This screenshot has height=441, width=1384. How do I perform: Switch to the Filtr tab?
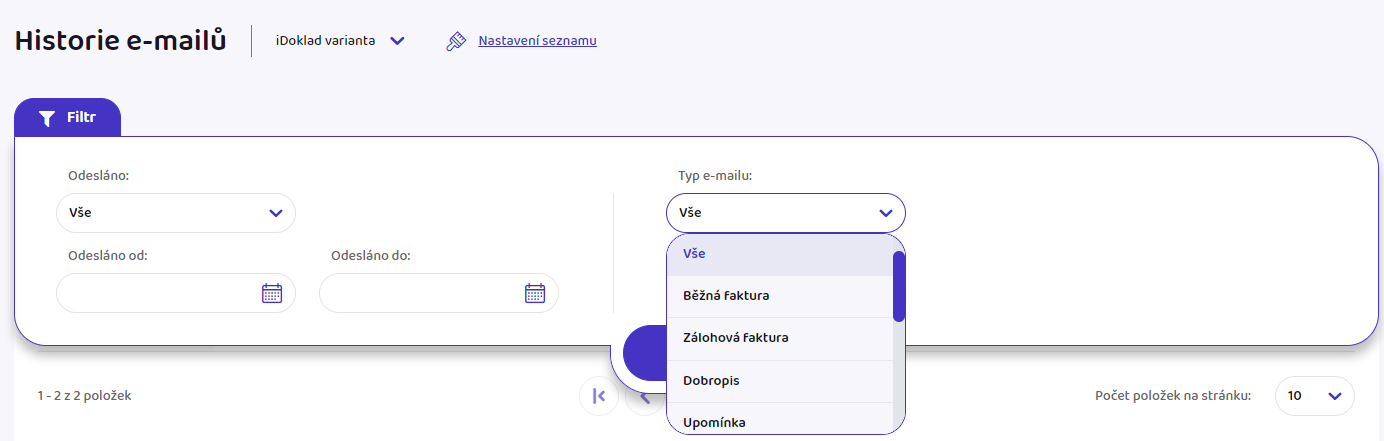[x=67, y=118]
